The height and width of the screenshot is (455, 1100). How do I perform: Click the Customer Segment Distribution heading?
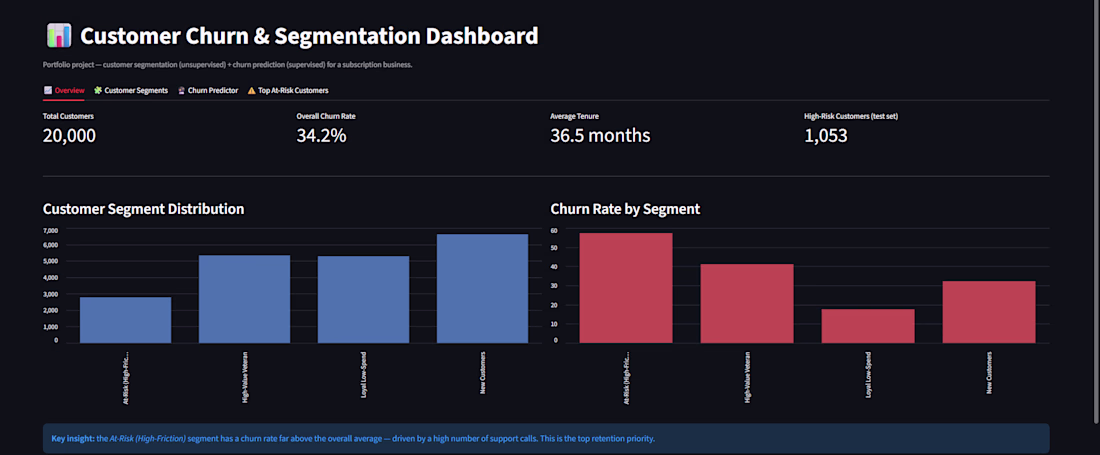(144, 209)
